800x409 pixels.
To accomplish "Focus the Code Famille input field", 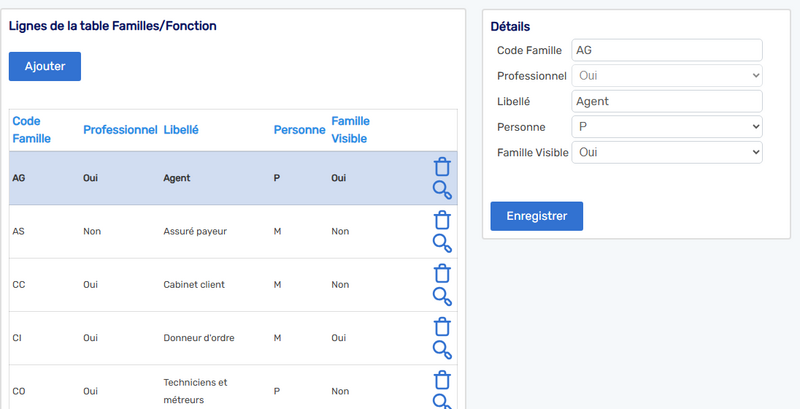I will pos(667,50).
